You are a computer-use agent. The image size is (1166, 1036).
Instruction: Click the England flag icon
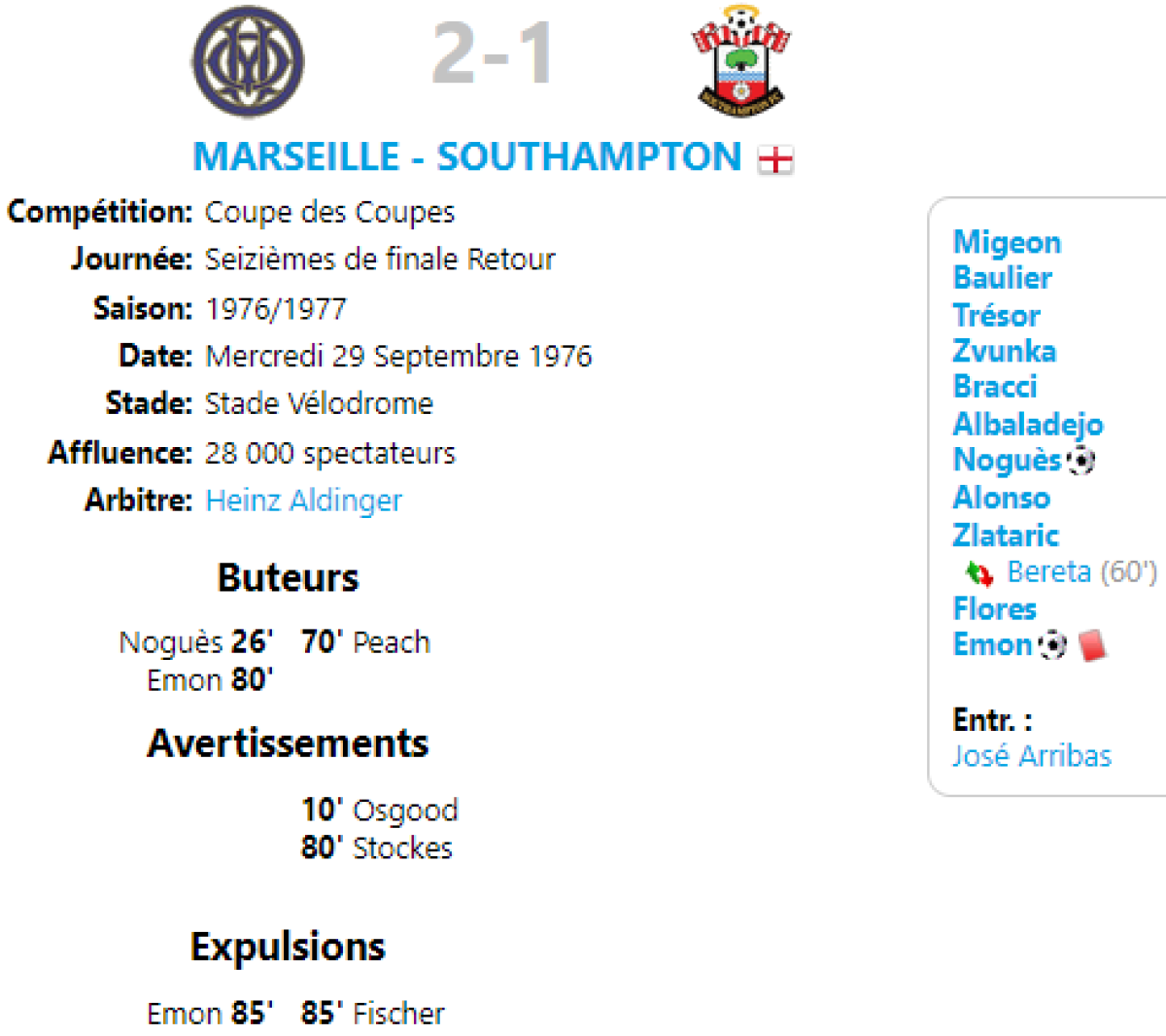(775, 159)
